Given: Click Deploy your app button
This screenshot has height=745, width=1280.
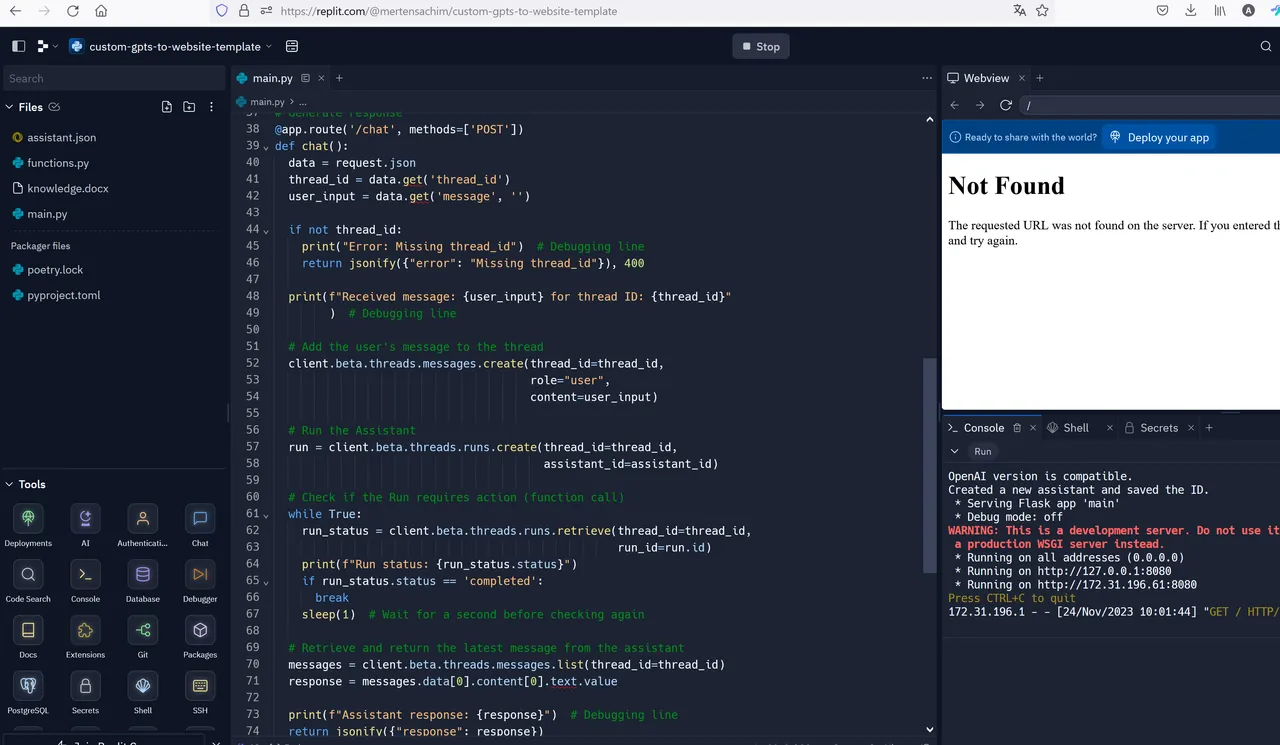Looking at the screenshot, I should pyautogui.click(x=1159, y=137).
